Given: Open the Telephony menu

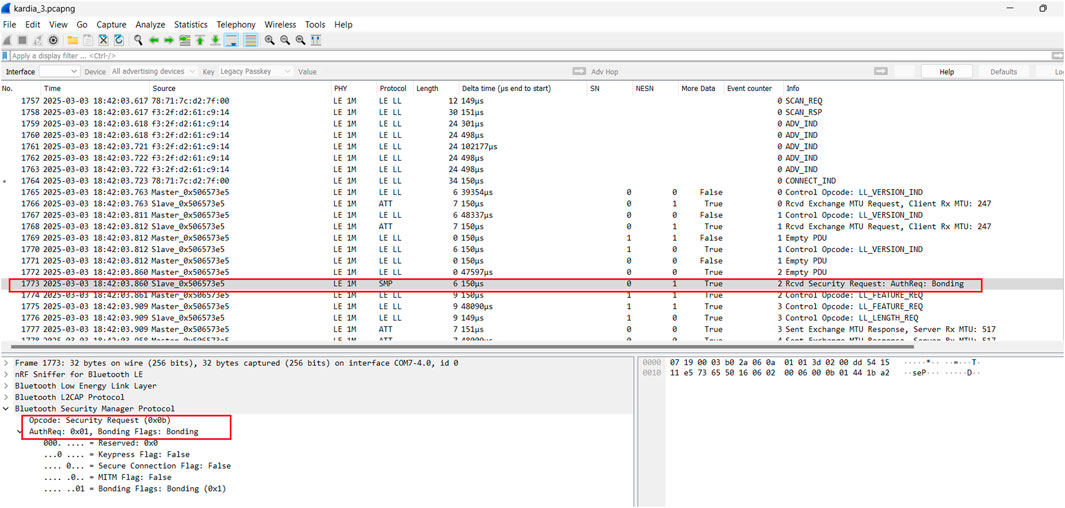Looking at the screenshot, I should (236, 24).
